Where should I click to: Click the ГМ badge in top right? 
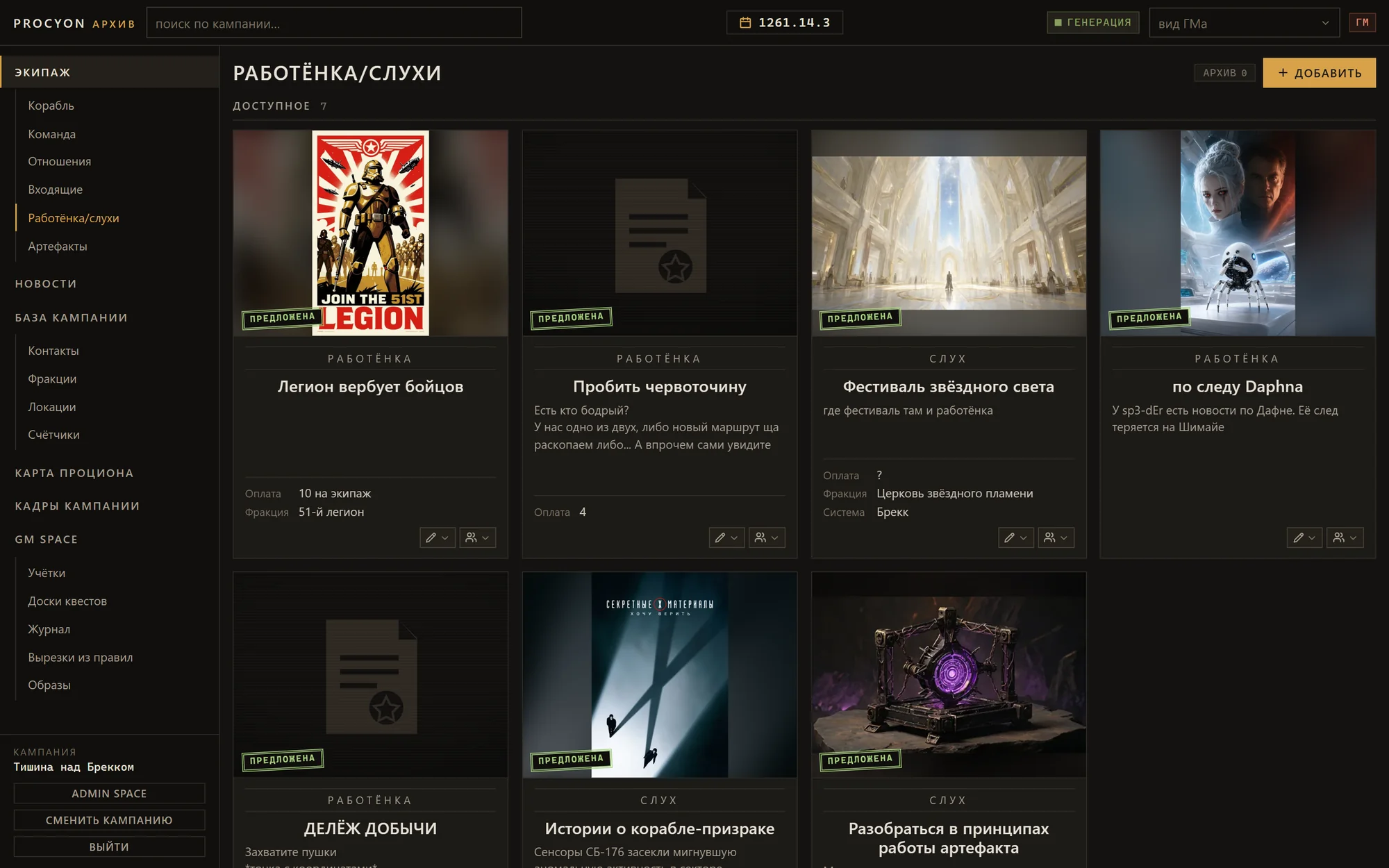(x=1362, y=23)
